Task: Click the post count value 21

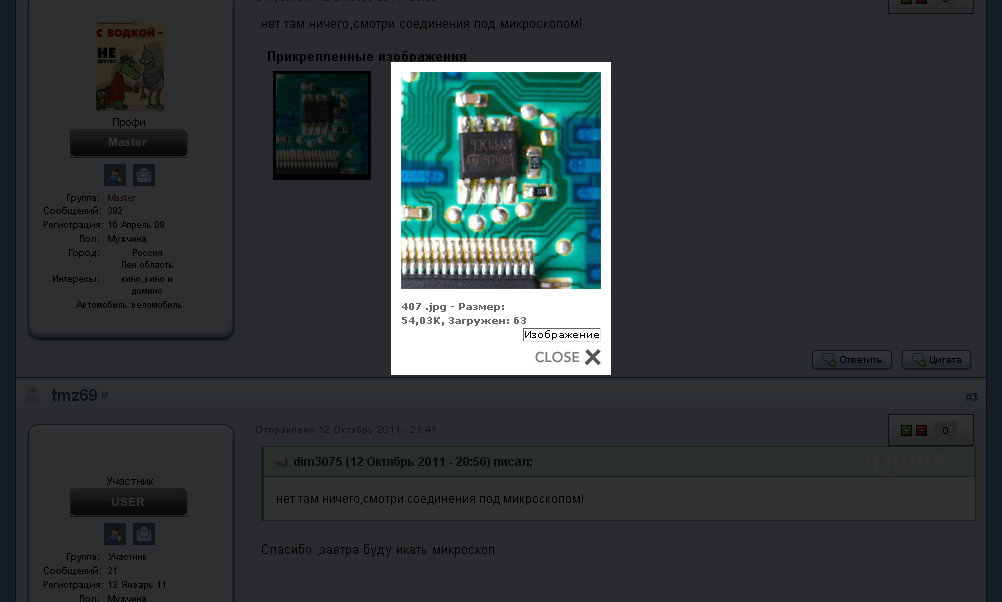Action: coord(112,571)
